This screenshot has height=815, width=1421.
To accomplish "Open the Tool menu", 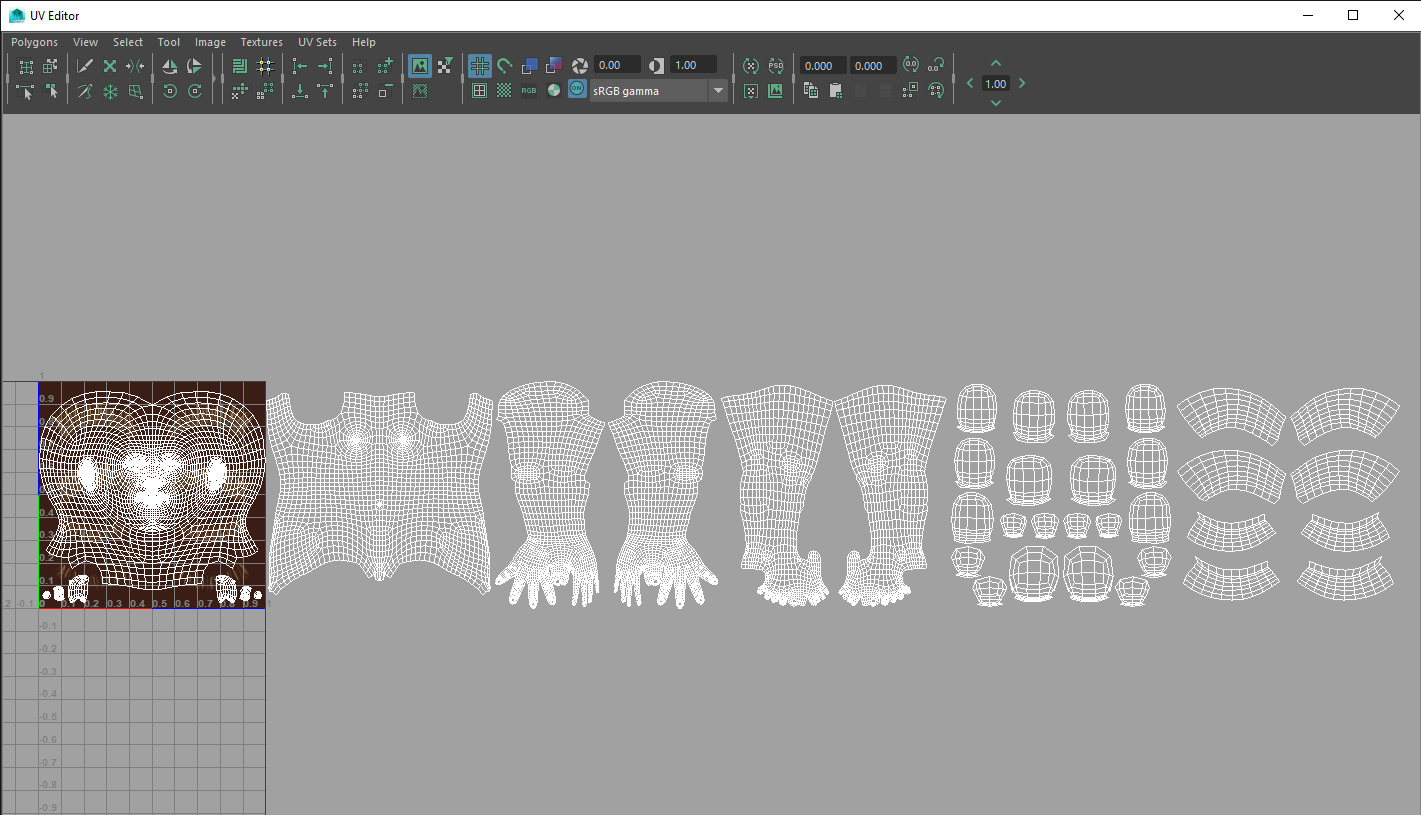I will [x=169, y=42].
